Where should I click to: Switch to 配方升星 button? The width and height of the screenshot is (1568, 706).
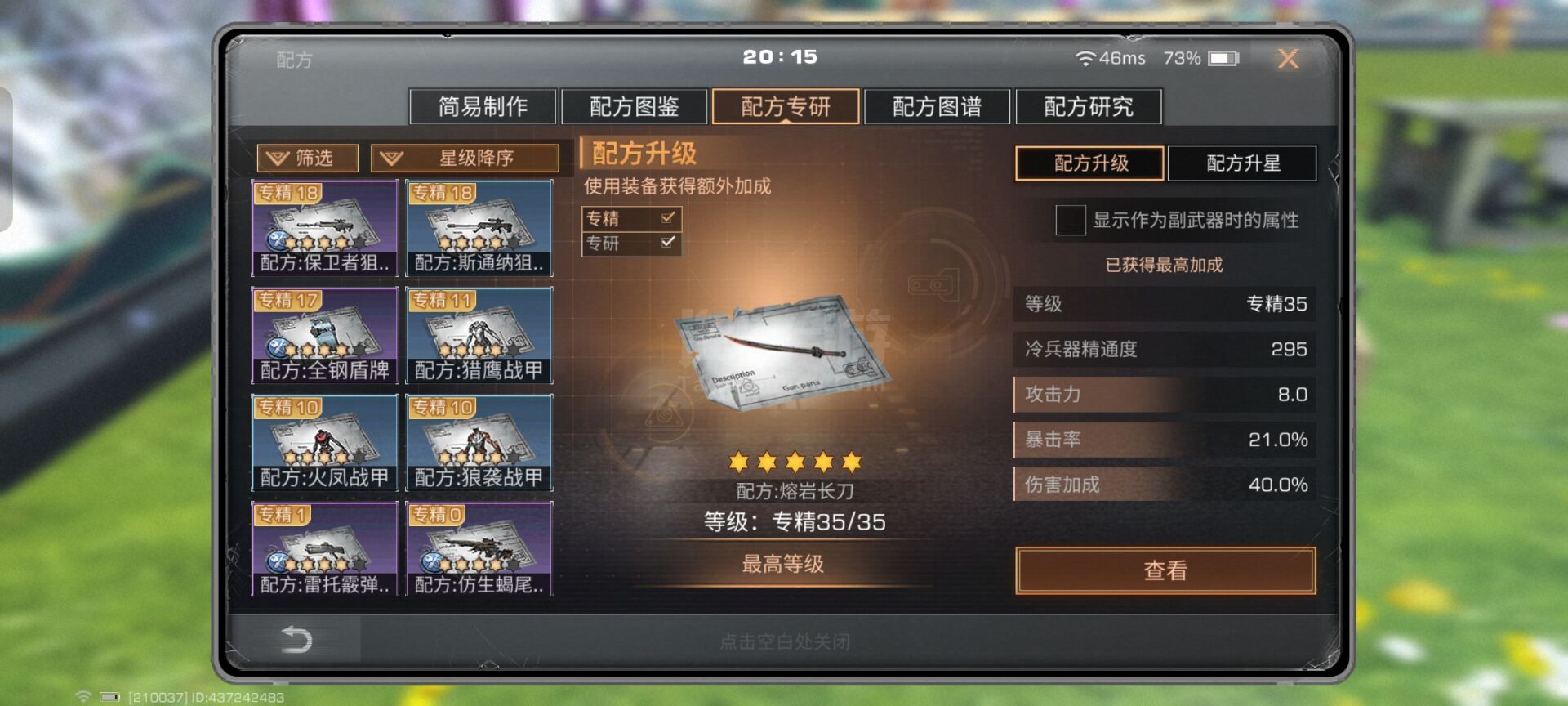click(x=1242, y=163)
